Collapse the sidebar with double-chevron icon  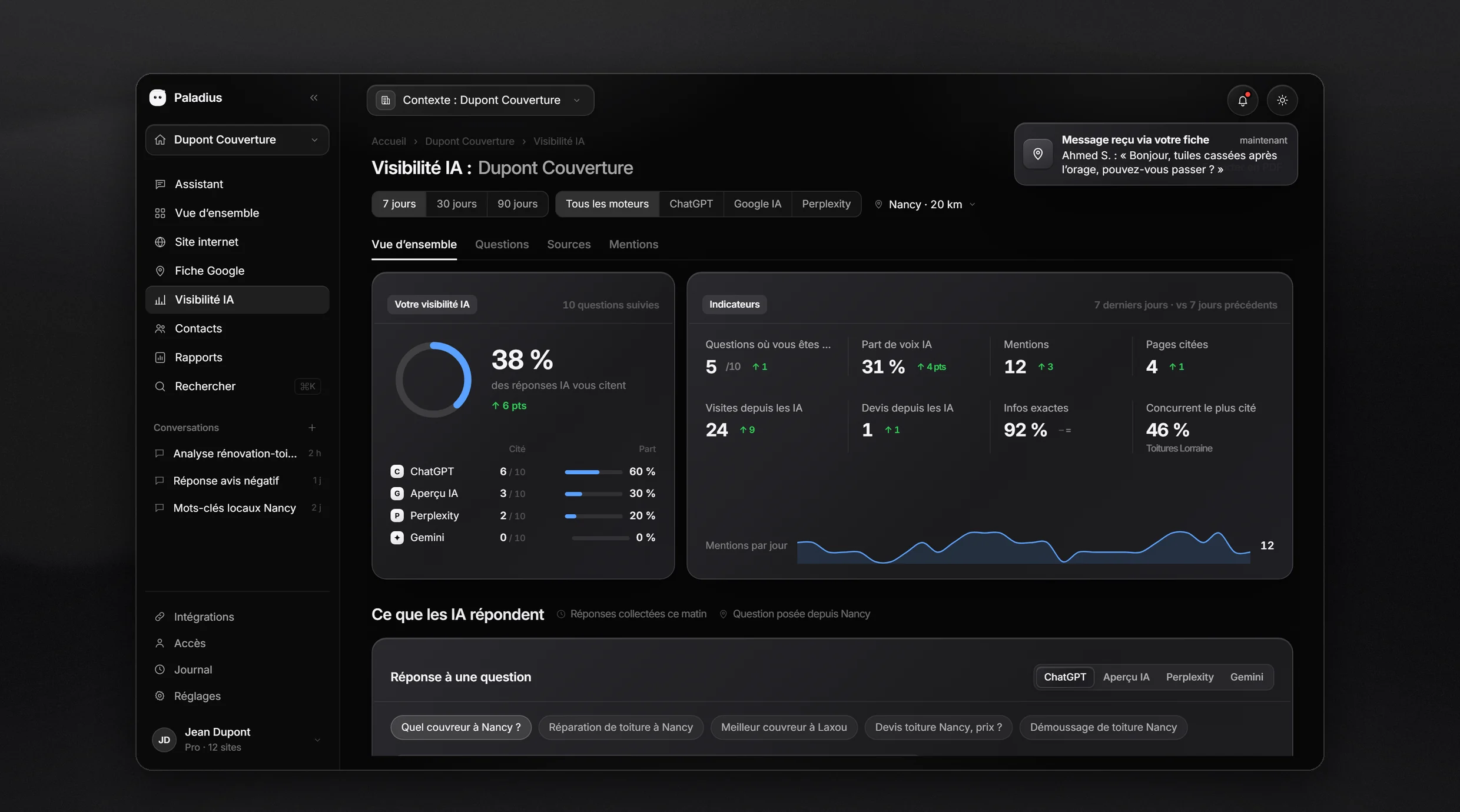pyautogui.click(x=314, y=98)
